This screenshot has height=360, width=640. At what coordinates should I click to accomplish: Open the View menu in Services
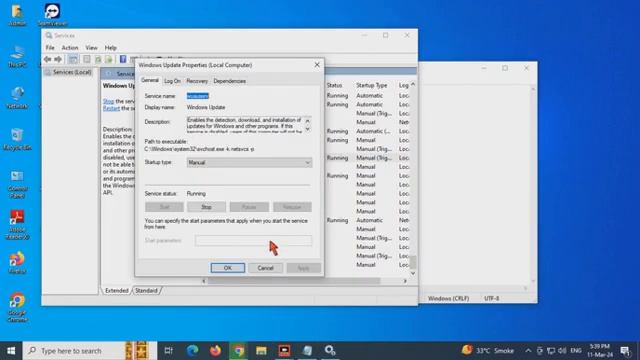coord(91,48)
